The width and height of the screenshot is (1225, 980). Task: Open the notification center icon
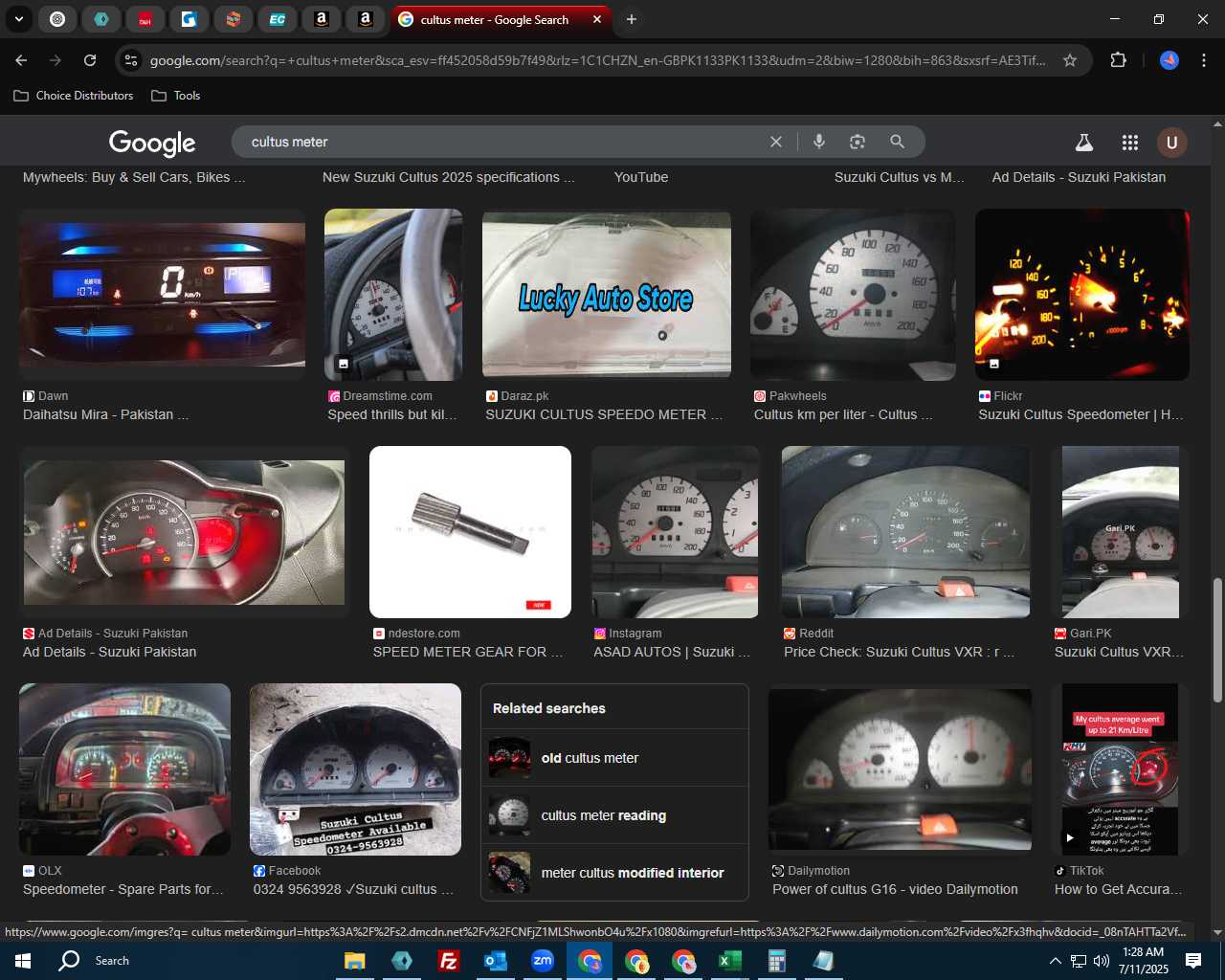pos(1193,961)
